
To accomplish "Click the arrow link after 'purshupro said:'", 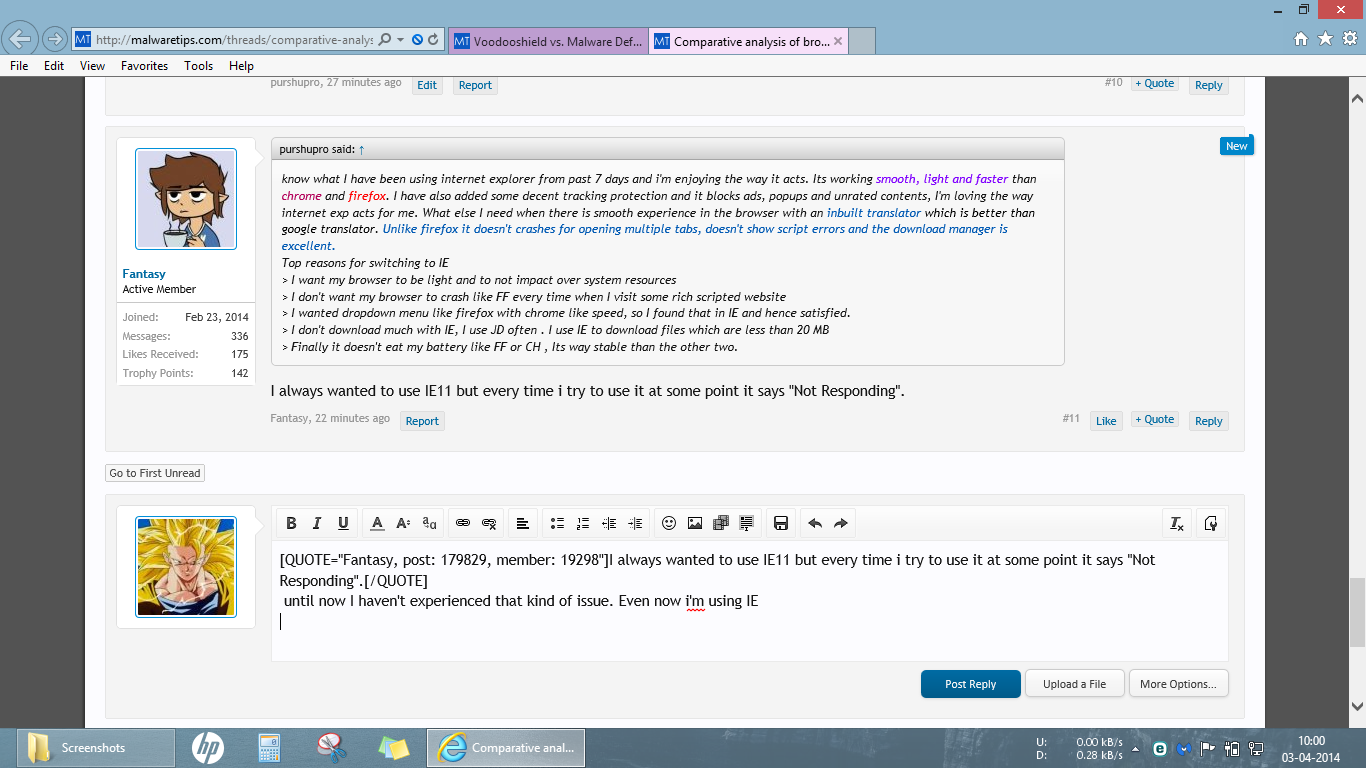I will click(x=361, y=149).
